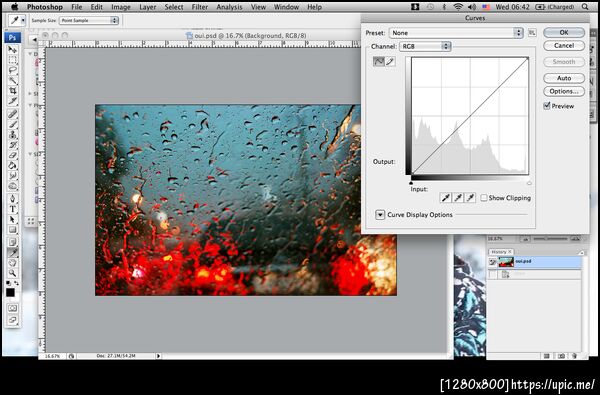Open the Apple menu
Viewport: 600px width, 395px height.
[14, 7]
